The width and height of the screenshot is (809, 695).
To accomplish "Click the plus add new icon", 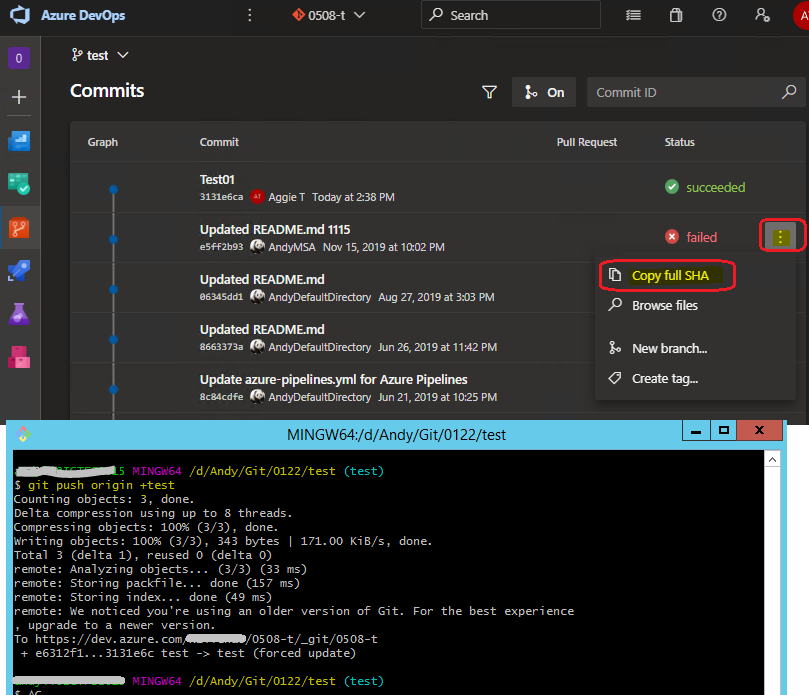I will (x=20, y=98).
